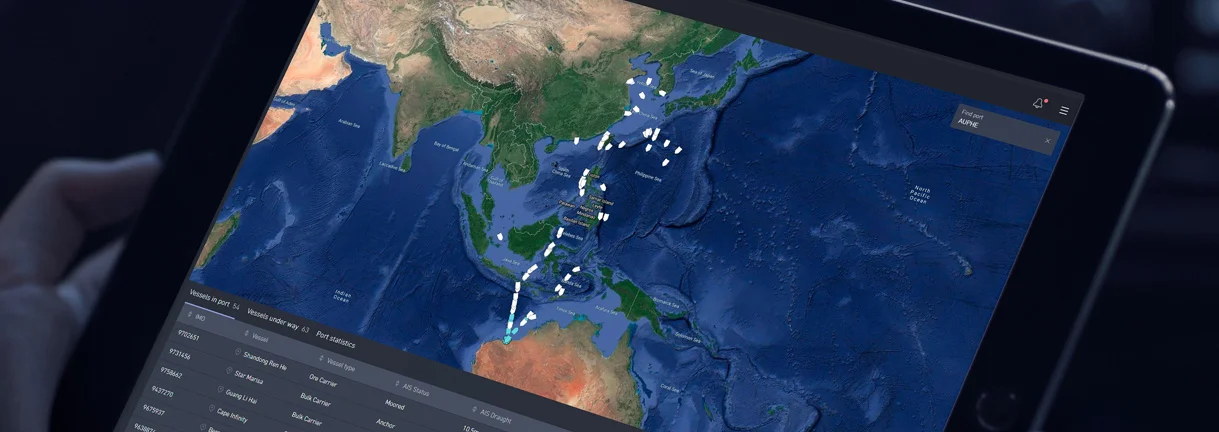
Task: Click IMO number 9758662
Action: 171,373
